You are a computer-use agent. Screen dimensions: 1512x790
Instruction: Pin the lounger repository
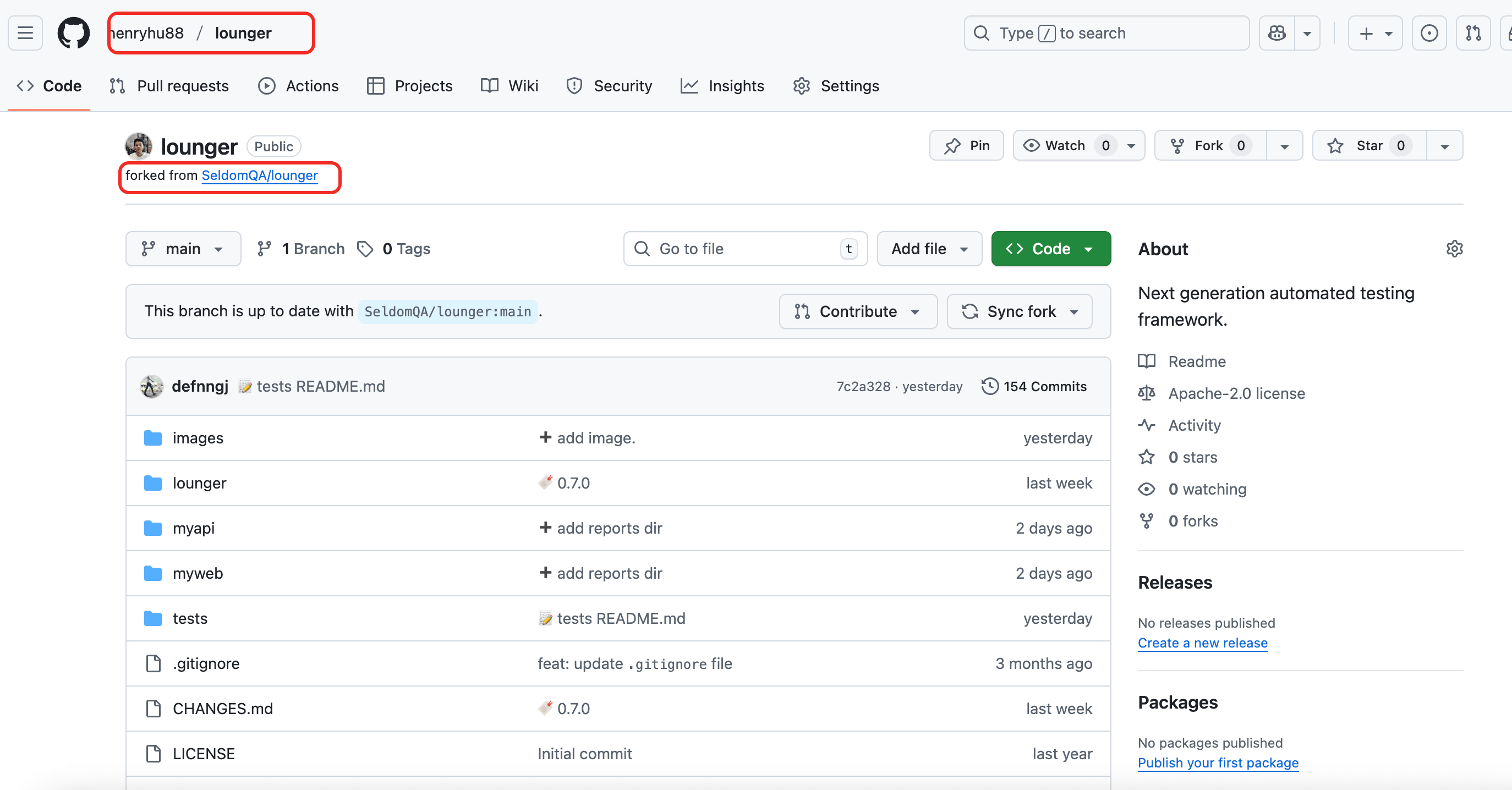click(x=967, y=146)
